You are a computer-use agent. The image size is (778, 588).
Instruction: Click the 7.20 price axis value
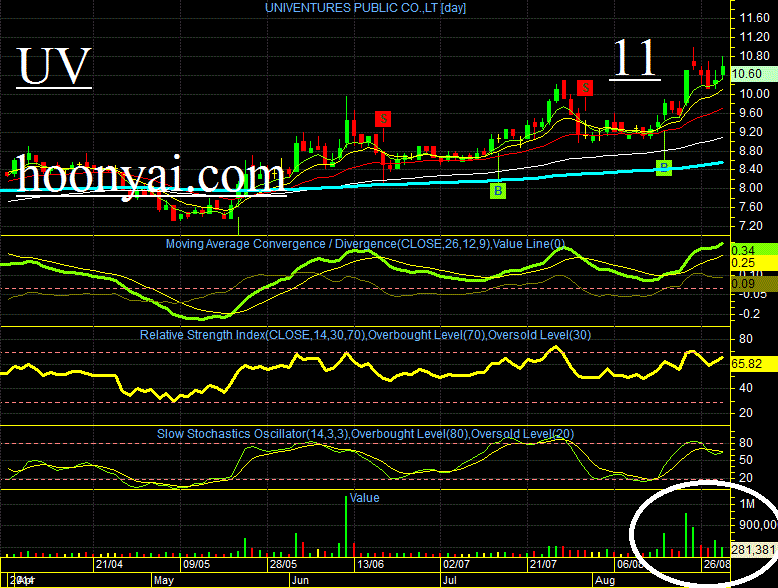pyautogui.click(x=751, y=226)
